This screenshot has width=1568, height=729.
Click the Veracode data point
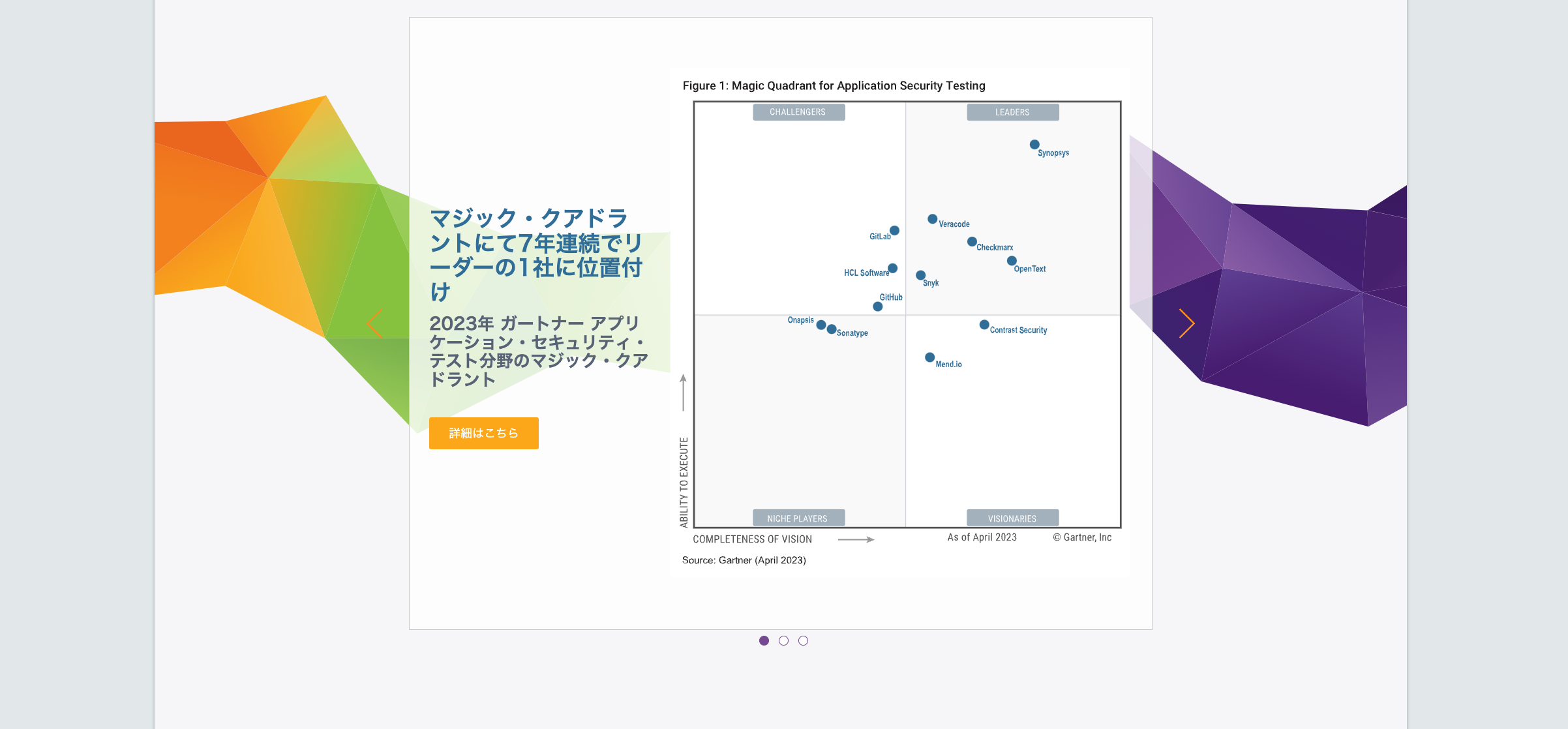[933, 219]
